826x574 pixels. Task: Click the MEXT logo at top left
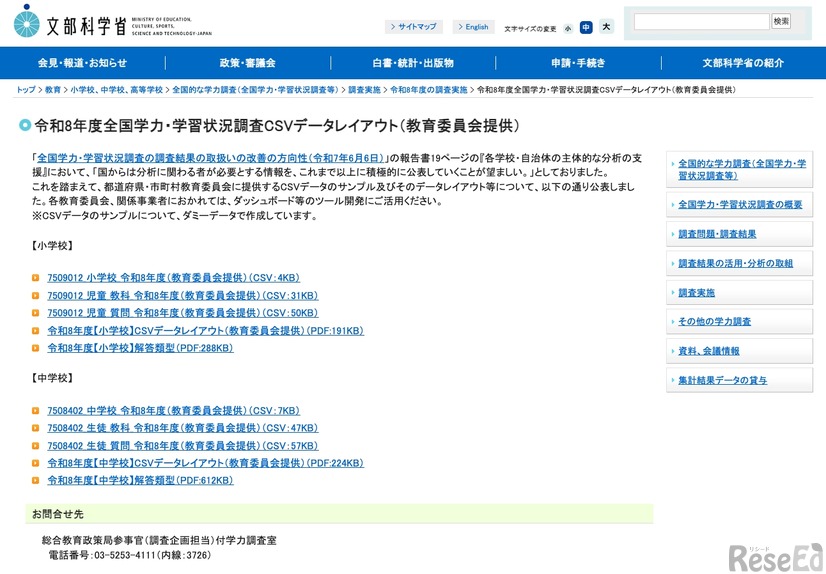(112, 22)
